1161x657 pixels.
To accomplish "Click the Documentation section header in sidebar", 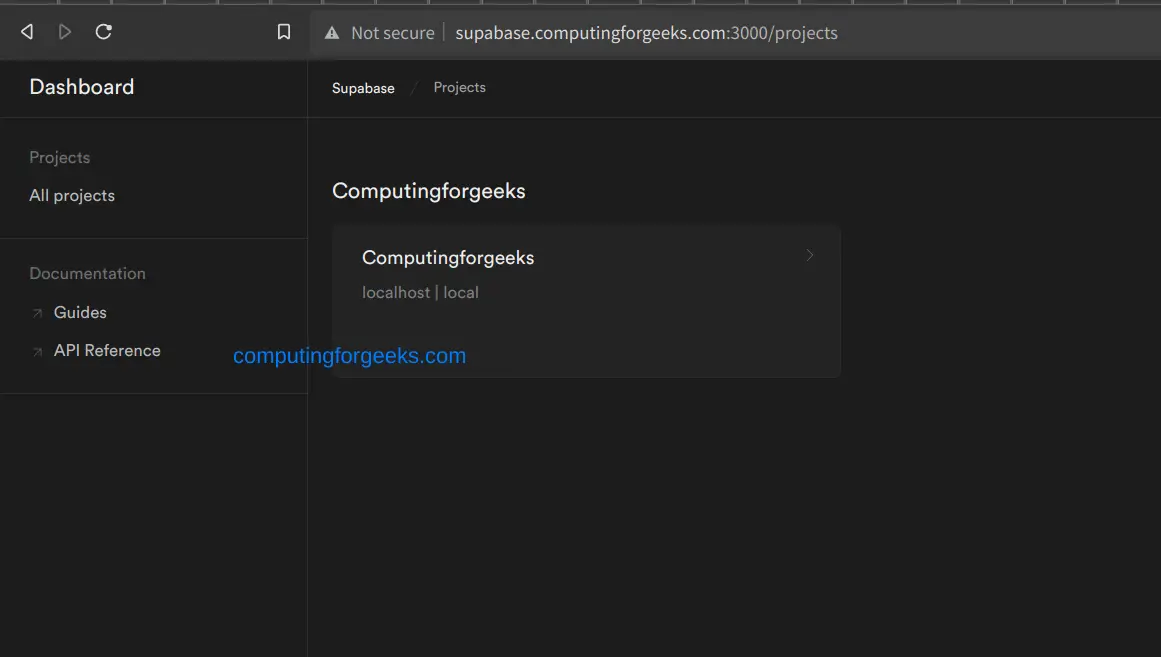I will (x=87, y=274).
